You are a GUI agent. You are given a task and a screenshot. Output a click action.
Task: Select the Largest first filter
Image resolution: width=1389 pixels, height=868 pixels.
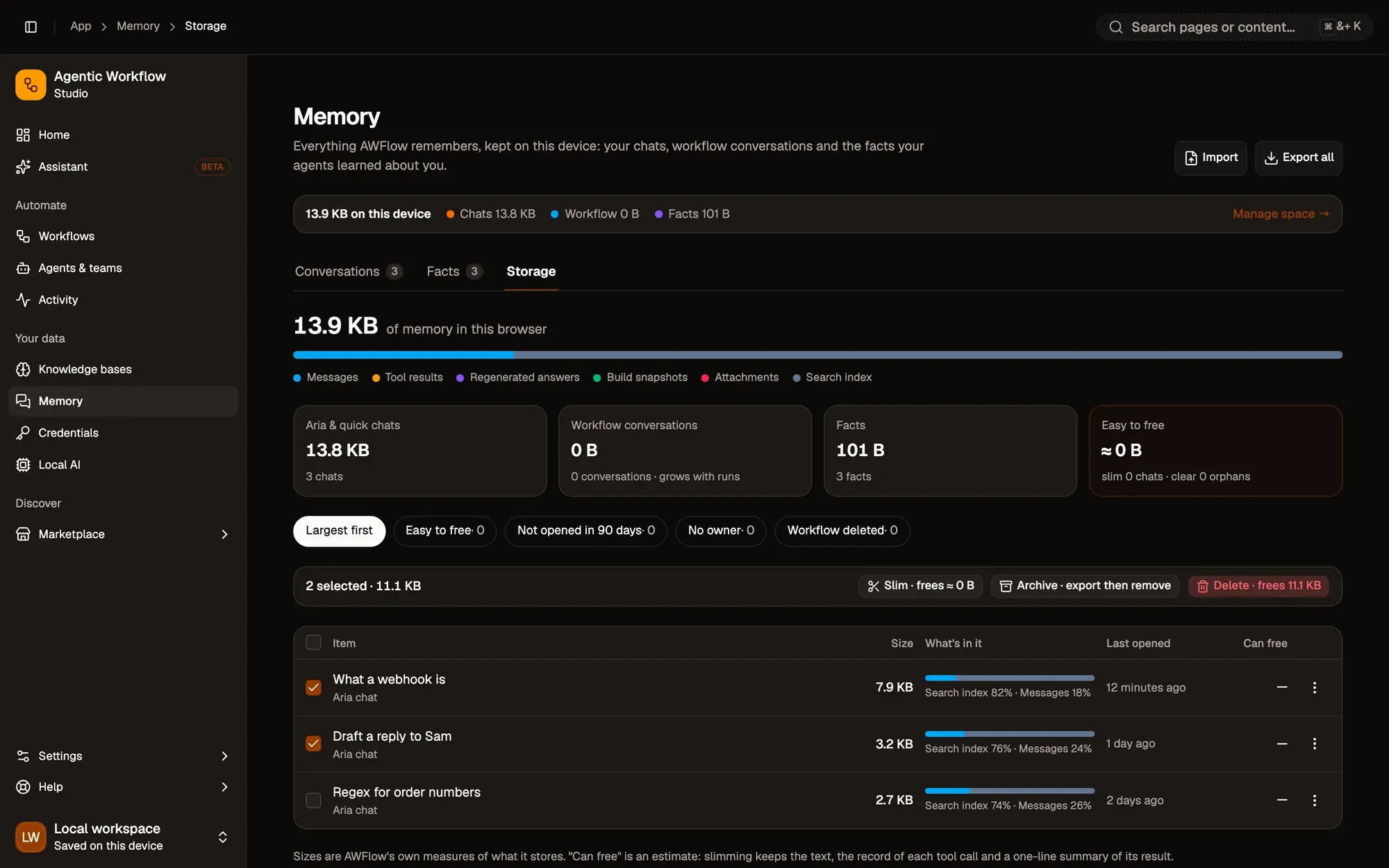(x=339, y=531)
